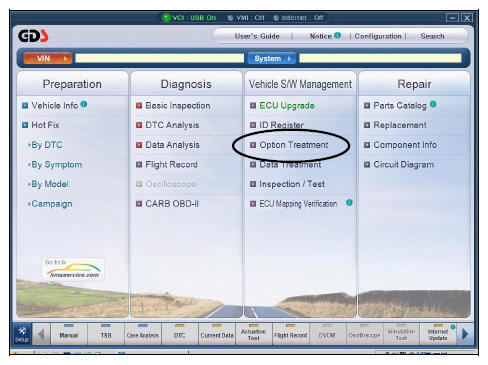Open Flight Record in bottom toolbar
The height and width of the screenshot is (365, 488).
291,334
